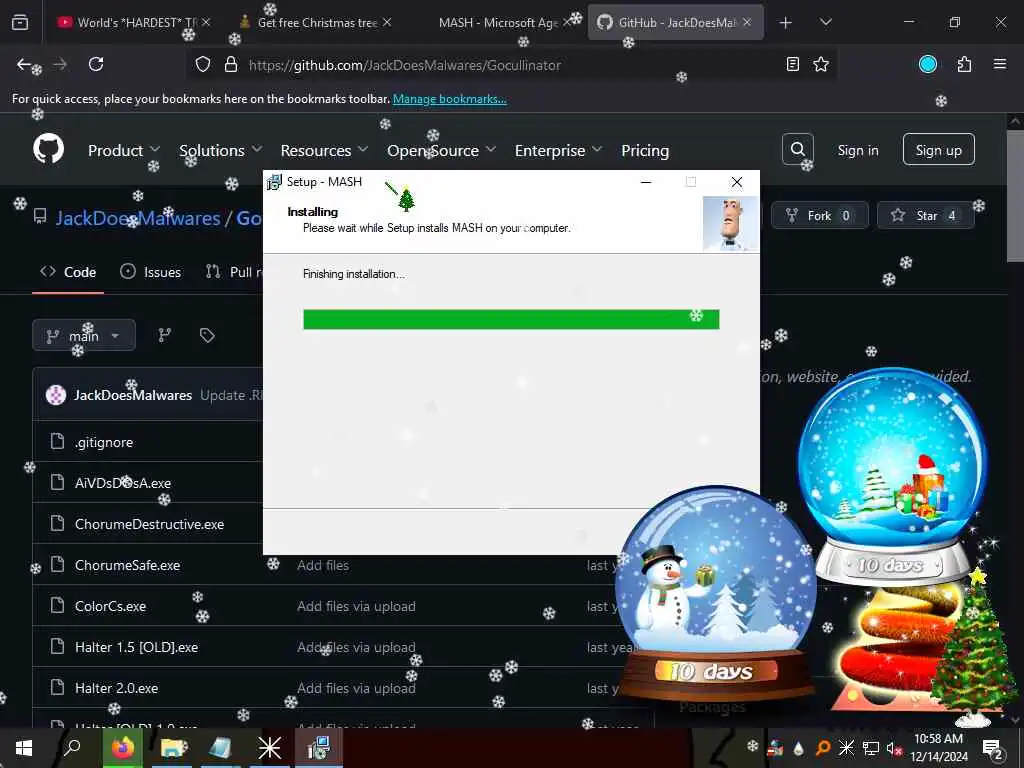Open Windows Start menu
Image resolution: width=1024 pixels, height=768 pixels.
[24, 748]
